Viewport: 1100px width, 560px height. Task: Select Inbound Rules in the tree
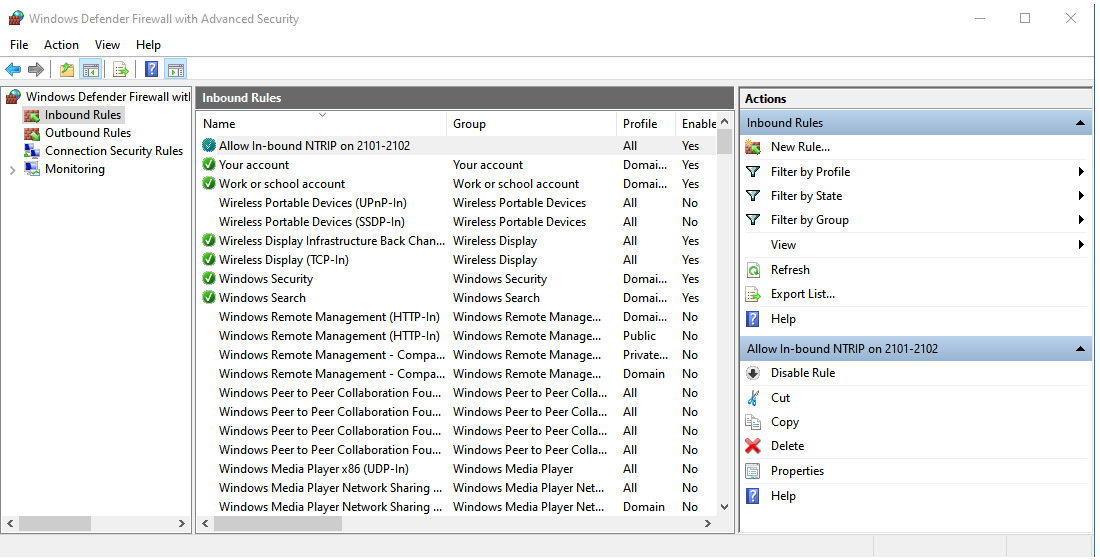pos(83,115)
